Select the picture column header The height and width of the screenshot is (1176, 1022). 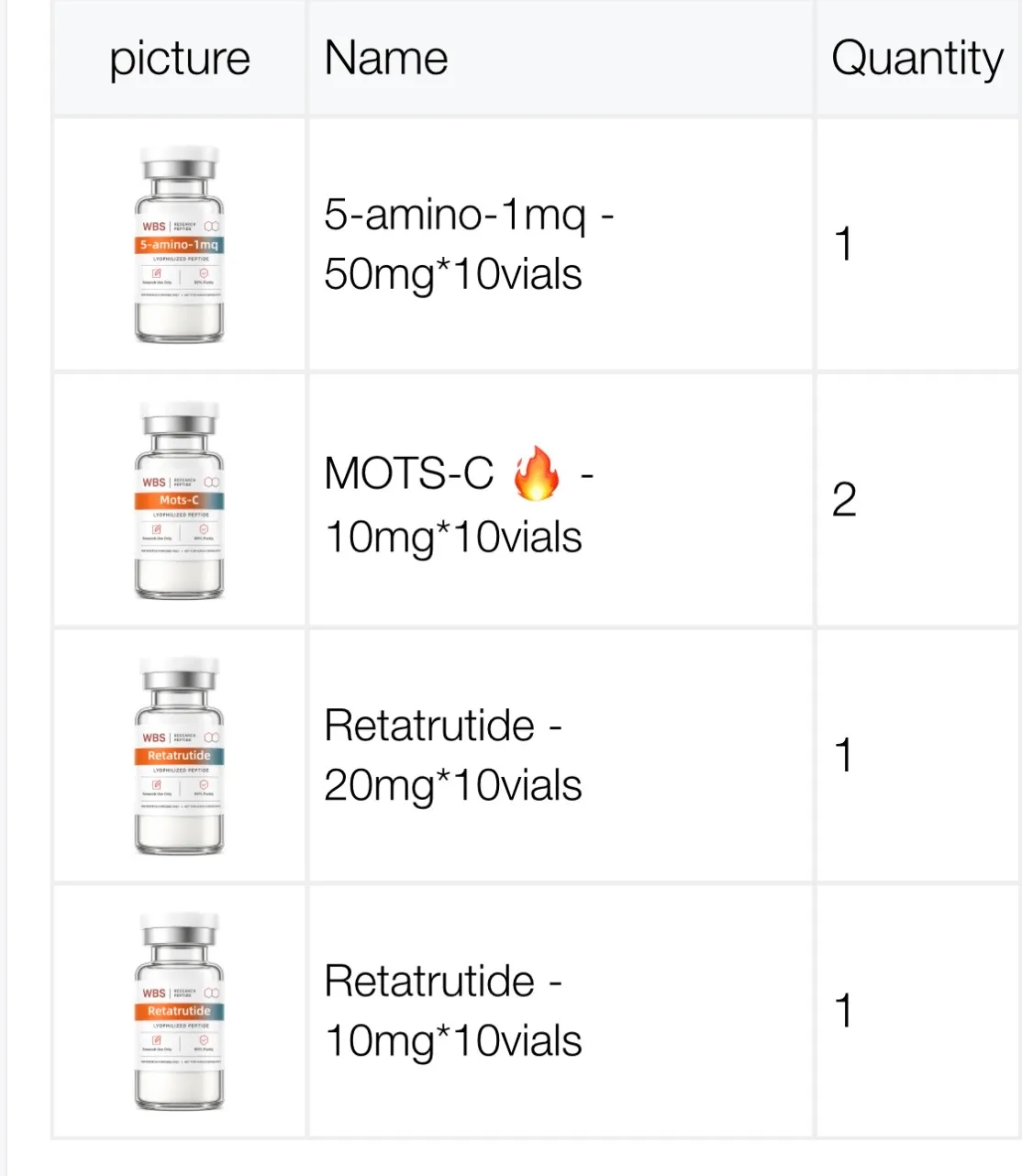[180, 58]
